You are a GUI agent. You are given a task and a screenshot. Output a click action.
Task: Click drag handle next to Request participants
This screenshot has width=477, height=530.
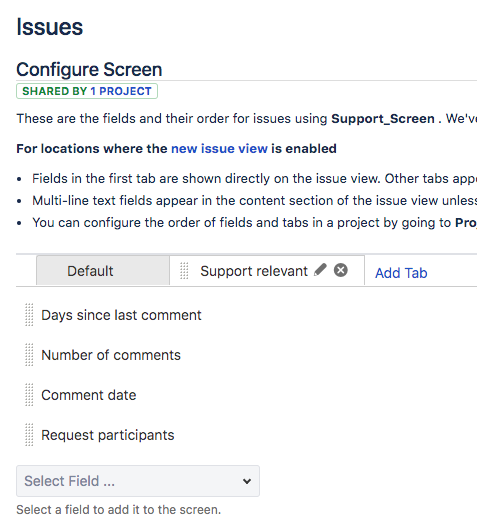coord(29,435)
